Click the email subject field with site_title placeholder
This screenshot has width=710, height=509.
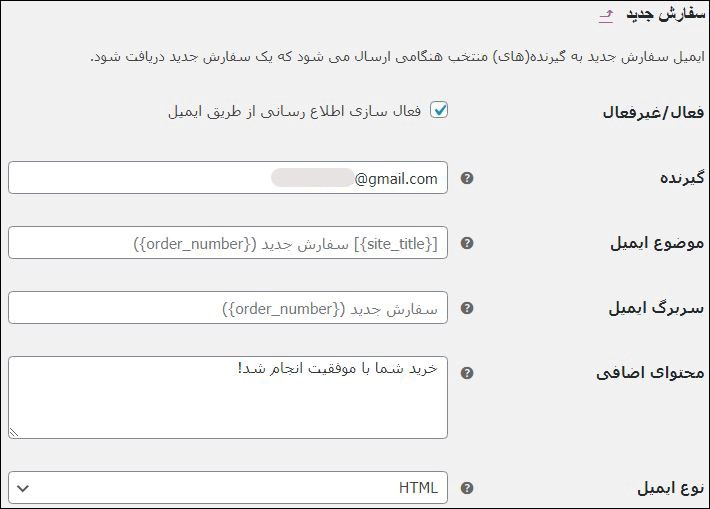coord(228,243)
